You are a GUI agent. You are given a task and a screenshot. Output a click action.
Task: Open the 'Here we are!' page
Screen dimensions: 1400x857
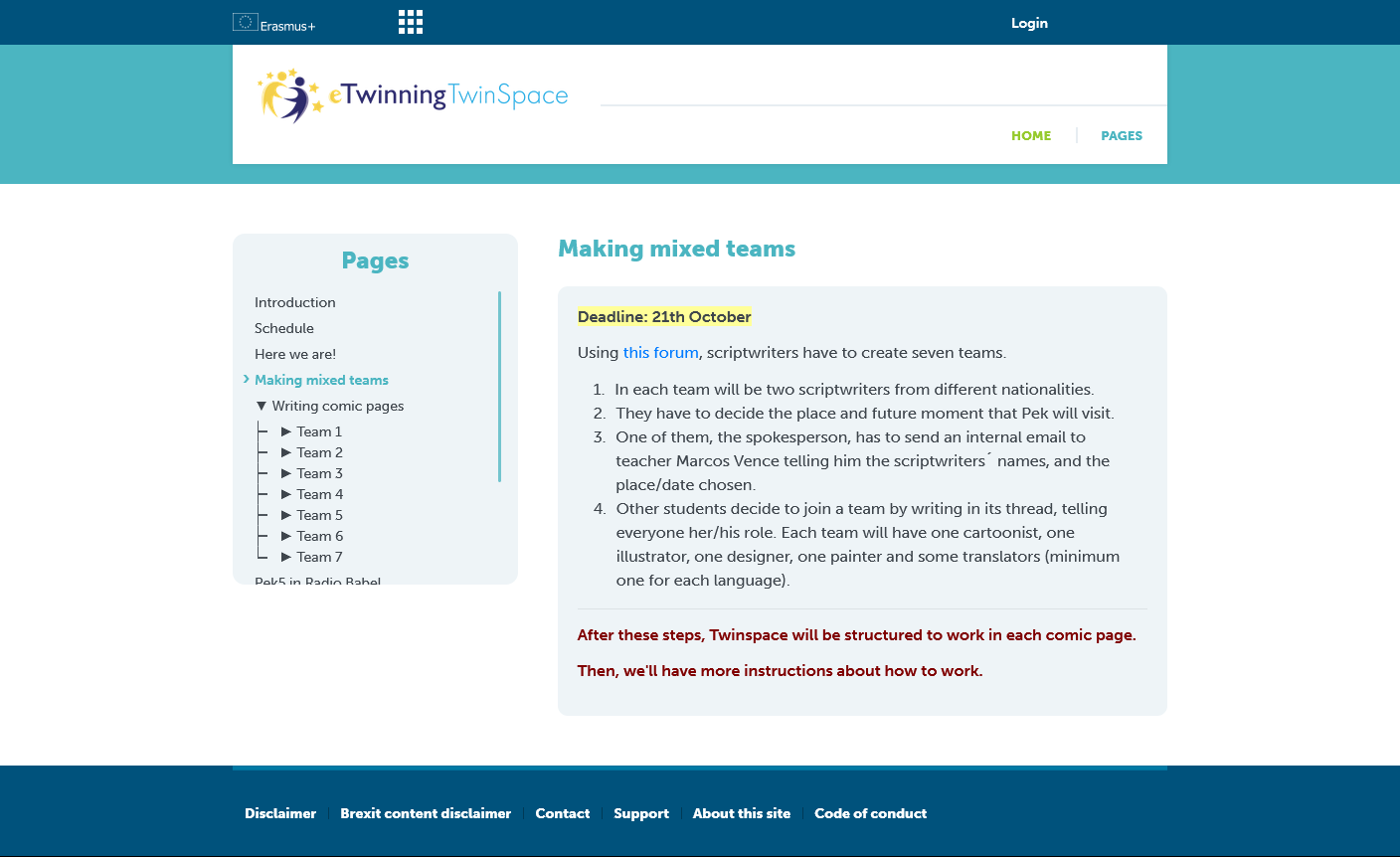pyautogui.click(x=295, y=354)
